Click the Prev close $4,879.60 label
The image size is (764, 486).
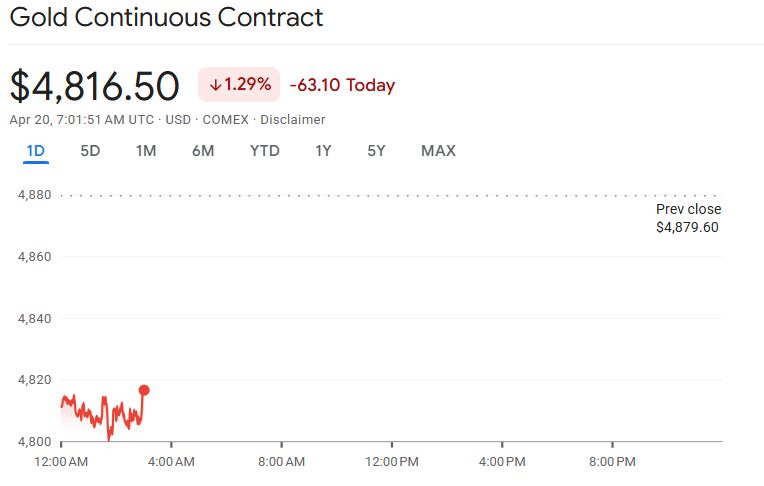point(687,218)
